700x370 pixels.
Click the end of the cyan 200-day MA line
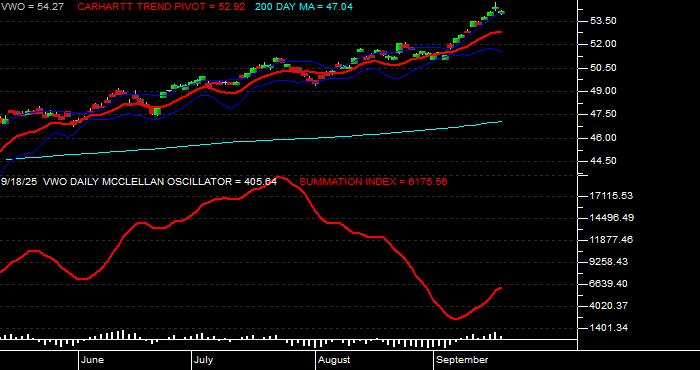(x=501, y=121)
